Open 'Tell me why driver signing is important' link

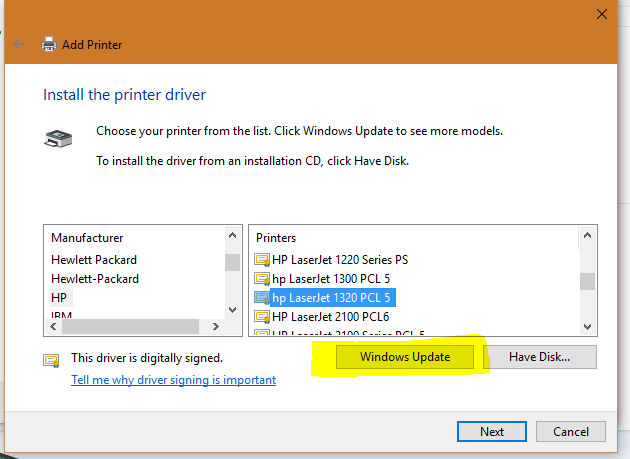174,380
